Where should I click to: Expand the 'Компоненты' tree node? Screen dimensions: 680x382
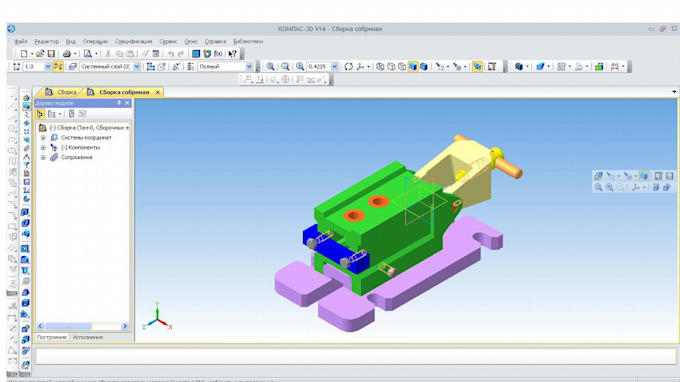tap(43, 147)
